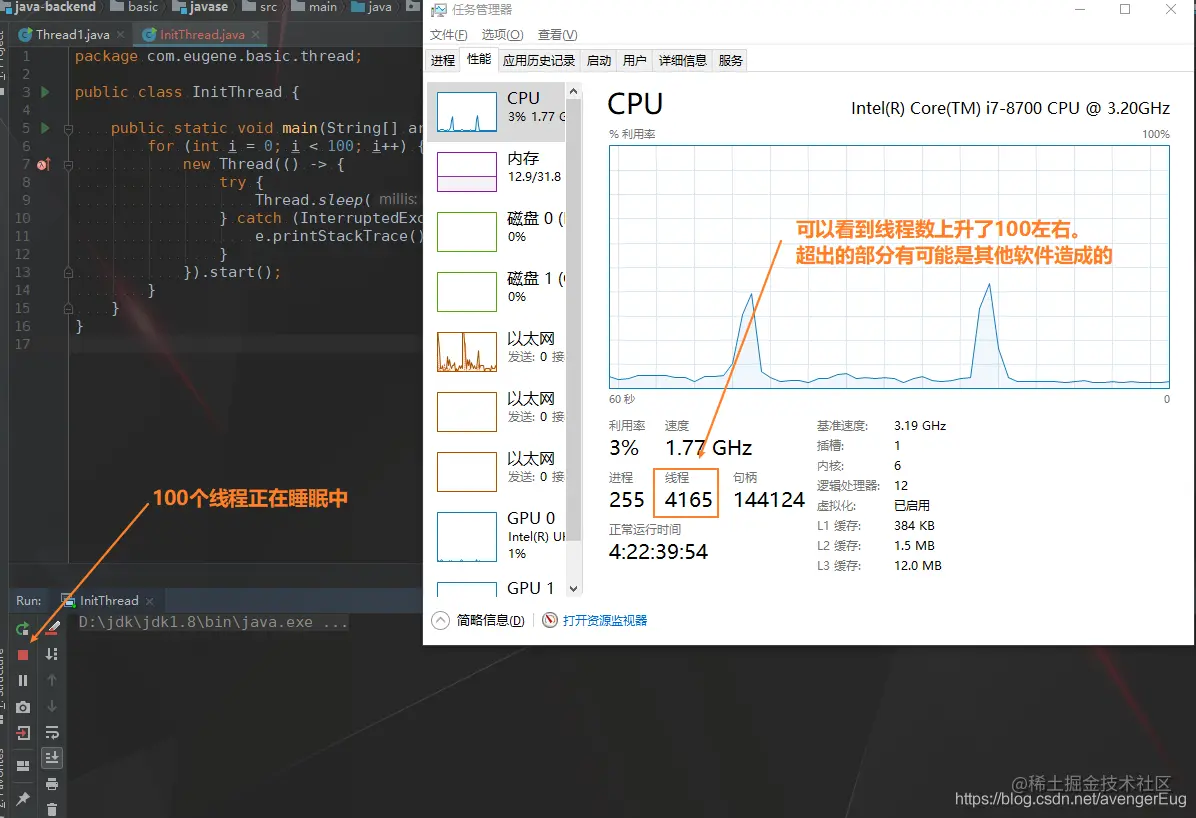Clear the console with the trash icon
Image resolution: width=1196 pixels, height=818 pixels.
[x=52, y=810]
